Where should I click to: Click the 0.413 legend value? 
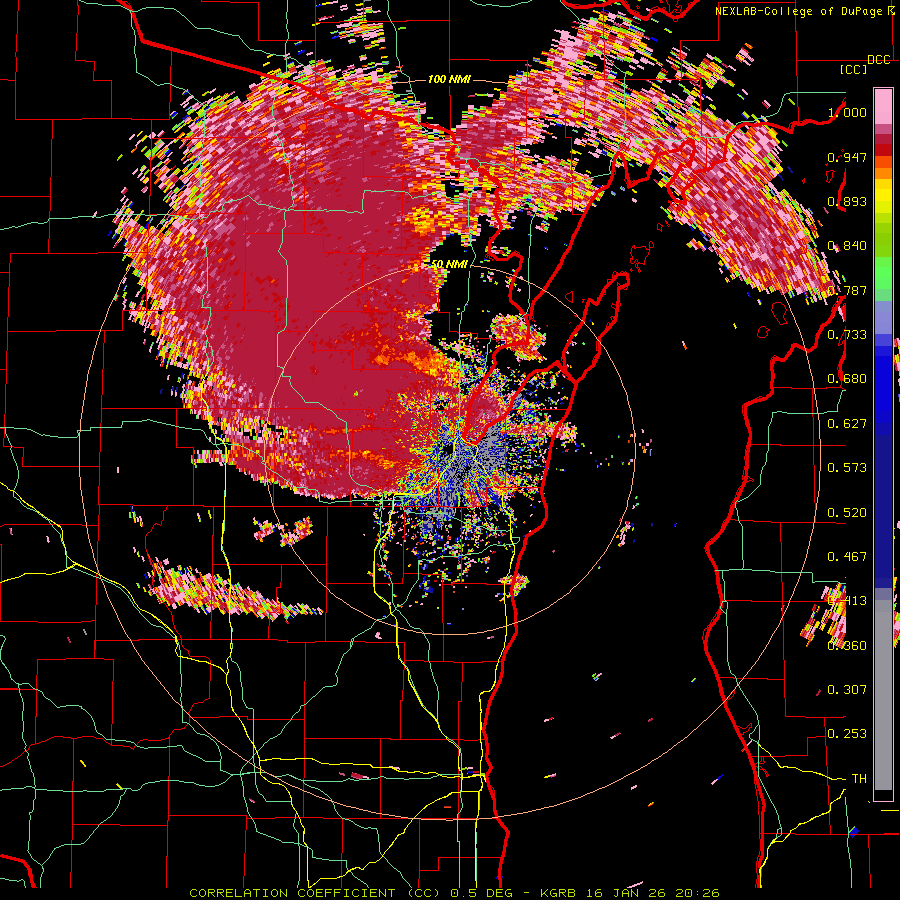click(x=847, y=601)
